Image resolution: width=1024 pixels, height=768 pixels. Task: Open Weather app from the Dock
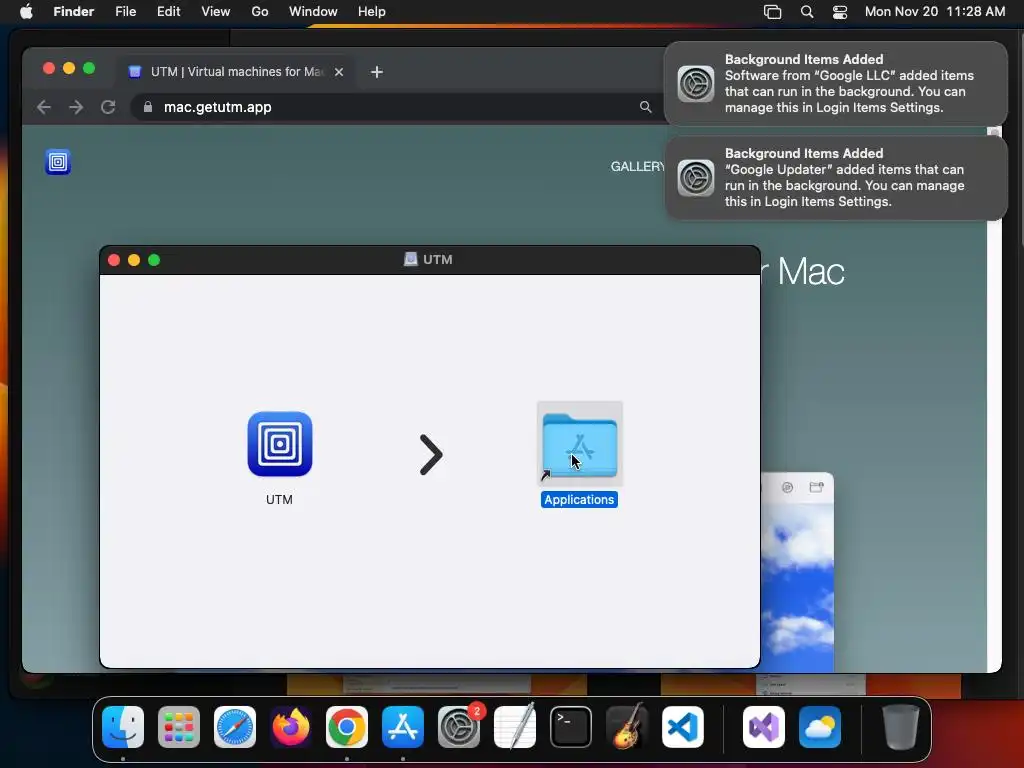820,727
